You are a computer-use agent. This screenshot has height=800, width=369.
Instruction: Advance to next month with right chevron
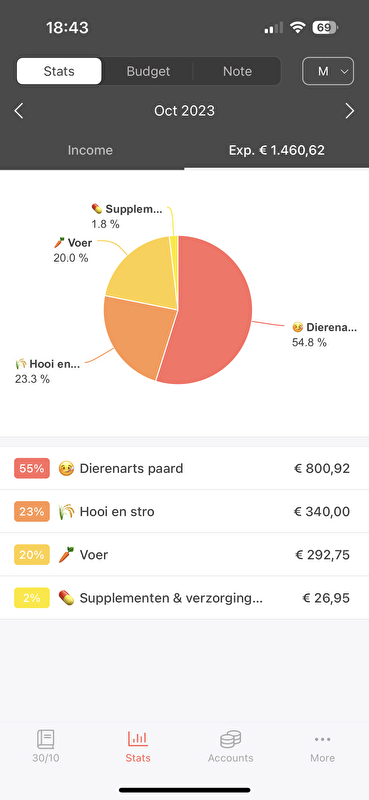point(350,111)
